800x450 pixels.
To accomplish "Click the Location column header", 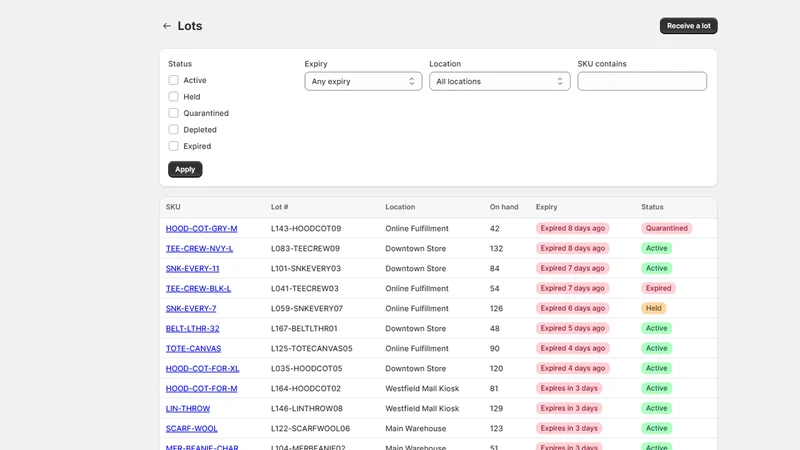I will [x=400, y=207].
